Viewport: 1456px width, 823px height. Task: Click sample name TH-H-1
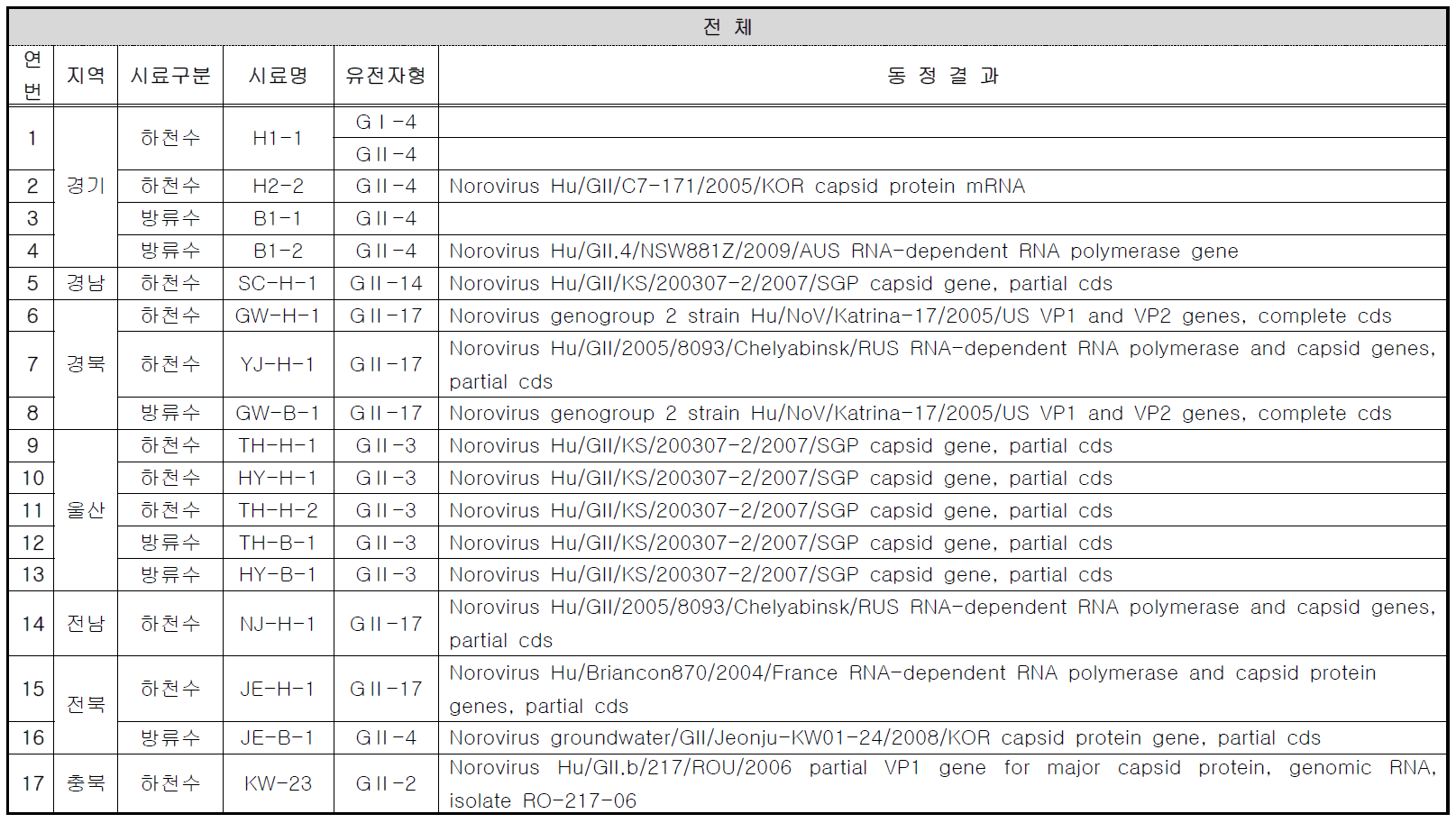tap(278, 445)
